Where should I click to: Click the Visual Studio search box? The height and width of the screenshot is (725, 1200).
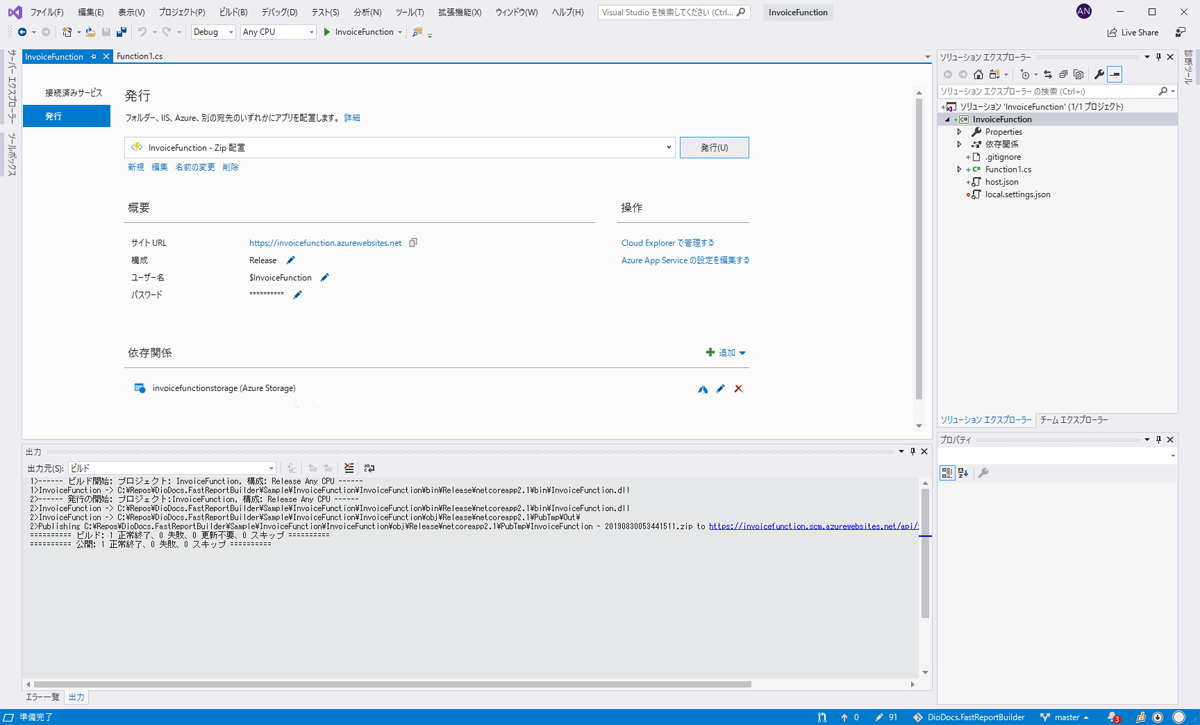(x=673, y=12)
